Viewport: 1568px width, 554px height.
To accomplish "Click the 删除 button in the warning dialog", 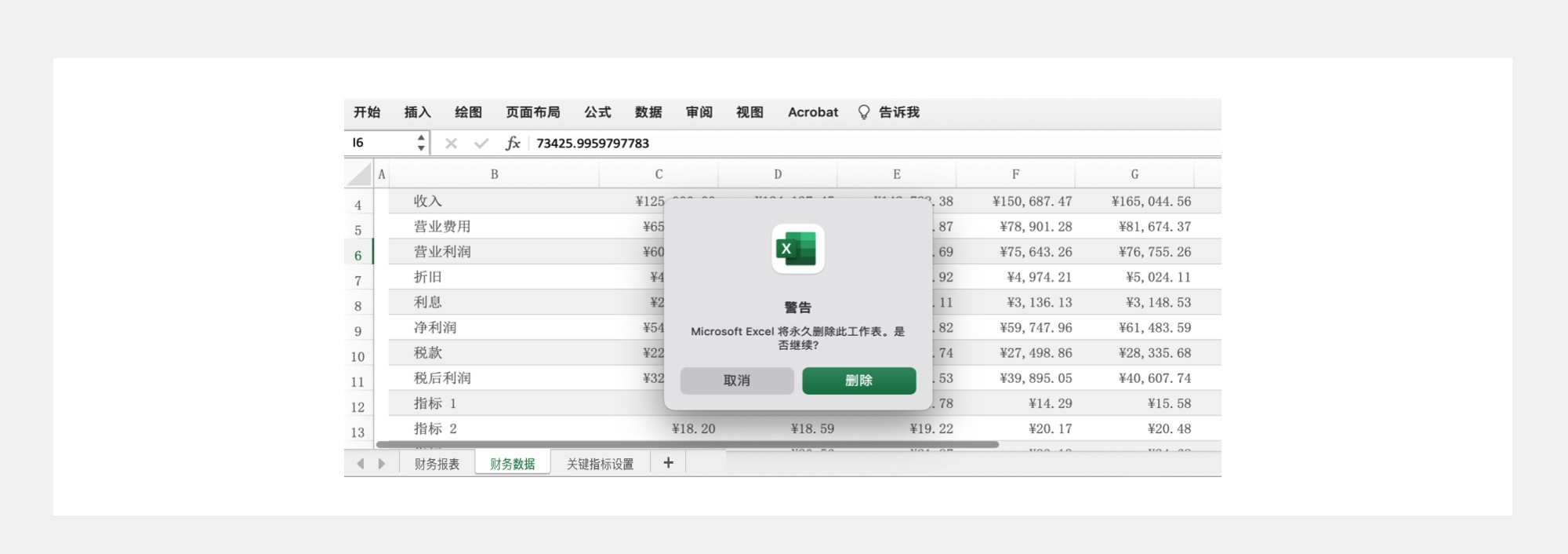I will [x=858, y=381].
